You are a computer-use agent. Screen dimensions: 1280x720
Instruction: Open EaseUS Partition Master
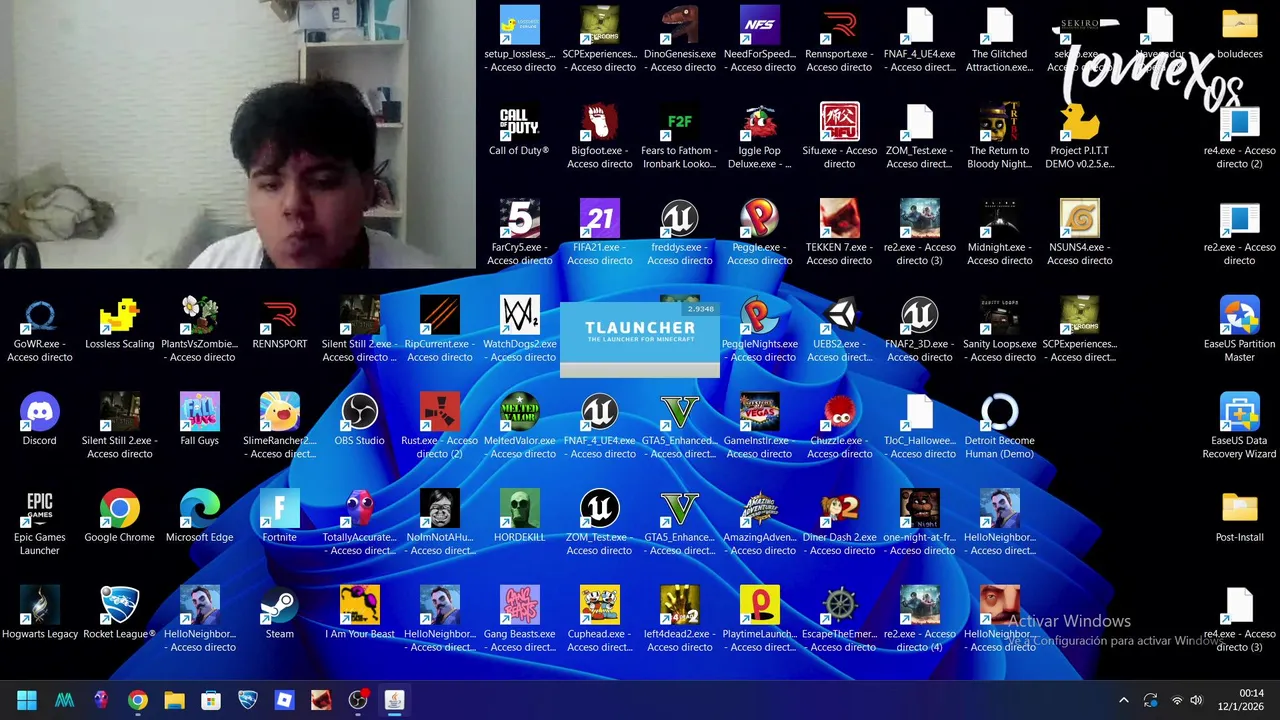[x=1240, y=330]
